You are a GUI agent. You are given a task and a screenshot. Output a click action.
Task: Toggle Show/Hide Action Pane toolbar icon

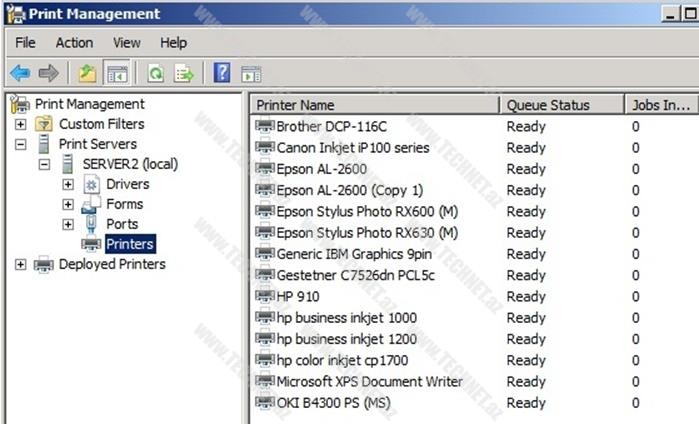251,73
